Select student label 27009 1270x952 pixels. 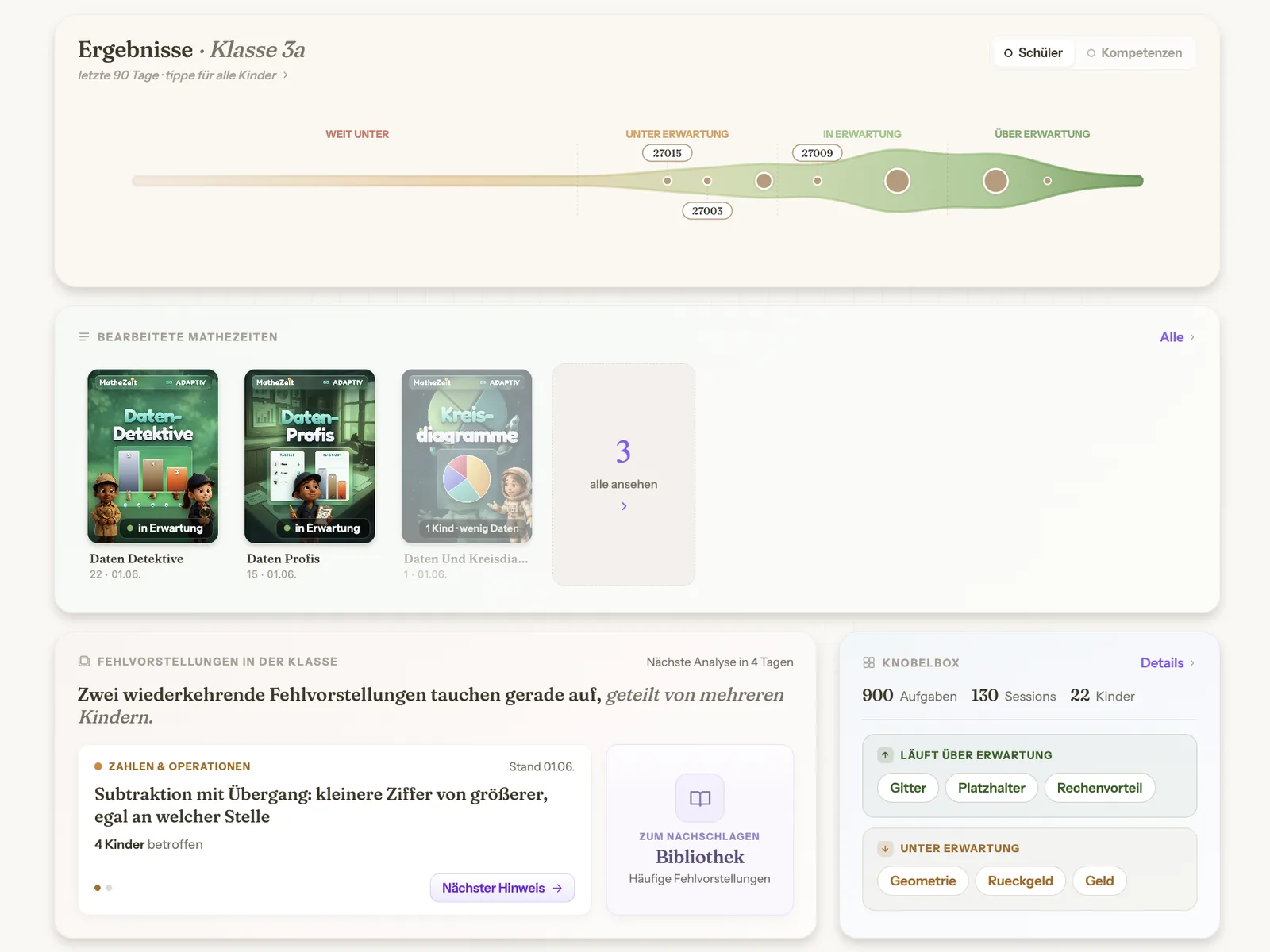[818, 153]
